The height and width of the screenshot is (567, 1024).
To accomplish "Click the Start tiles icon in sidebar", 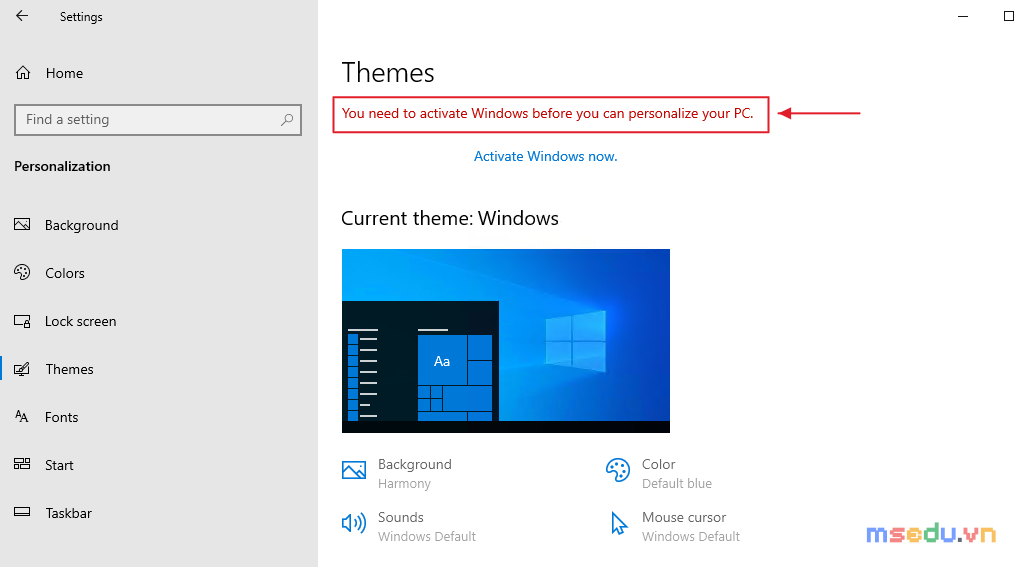I will (x=22, y=464).
